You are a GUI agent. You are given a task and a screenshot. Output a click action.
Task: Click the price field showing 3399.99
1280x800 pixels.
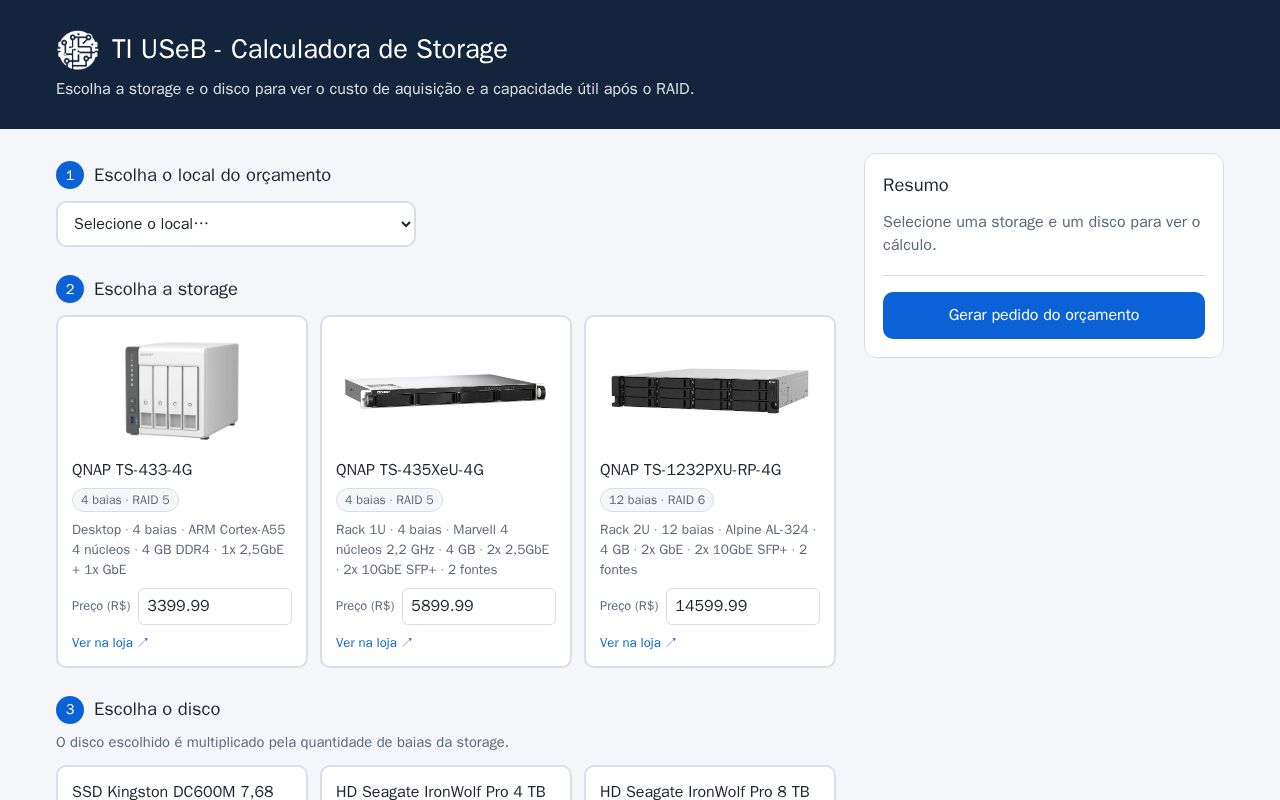215,606
